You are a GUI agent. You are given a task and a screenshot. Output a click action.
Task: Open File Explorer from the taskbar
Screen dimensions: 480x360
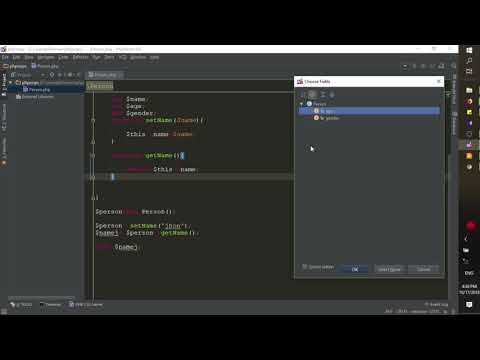coord(469,90)
